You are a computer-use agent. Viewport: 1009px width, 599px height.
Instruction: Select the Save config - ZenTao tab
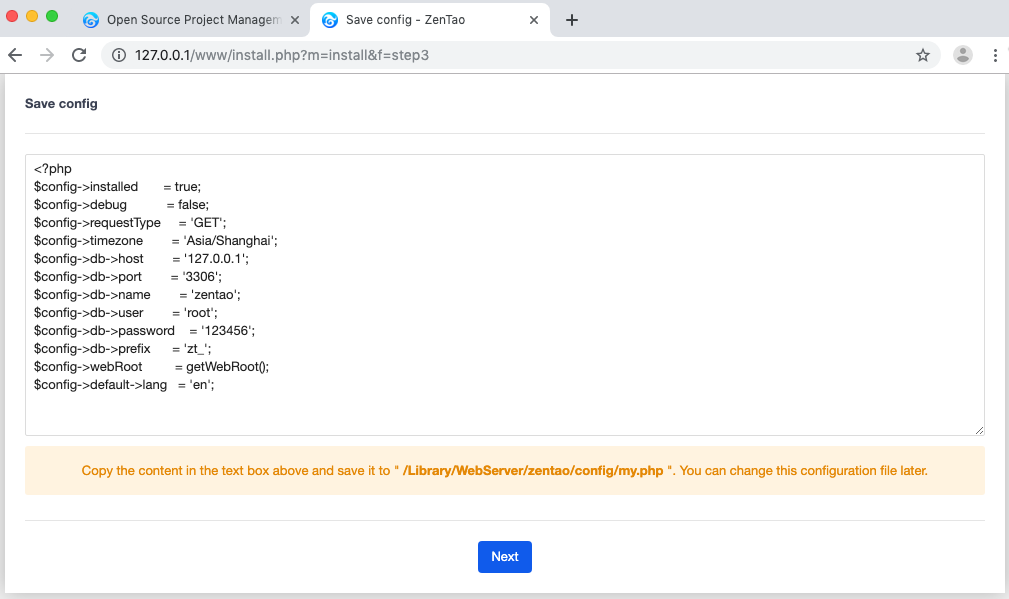click(x=420, y=20)
